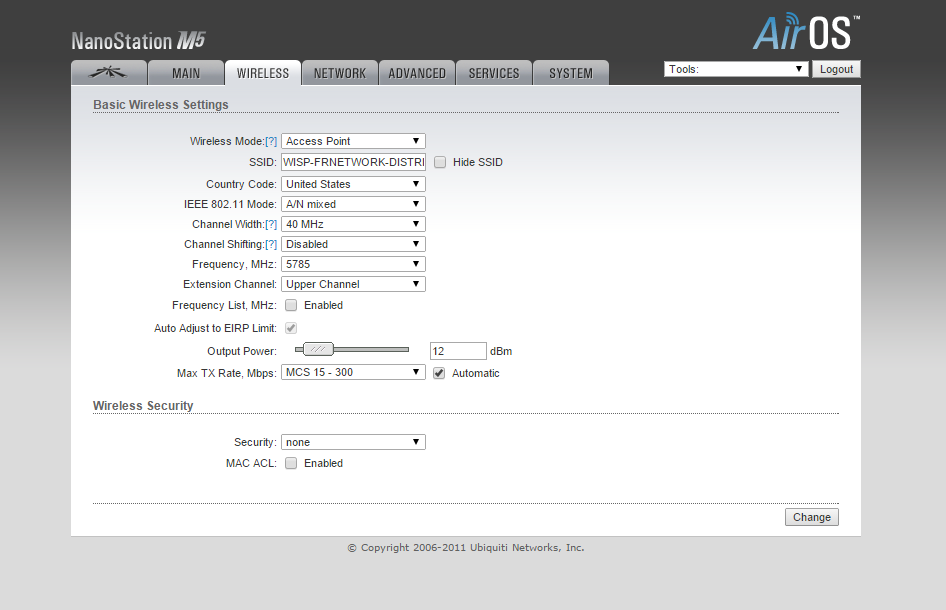Select the WIRELESS tab
946x610 pixels.
point(263,73)
